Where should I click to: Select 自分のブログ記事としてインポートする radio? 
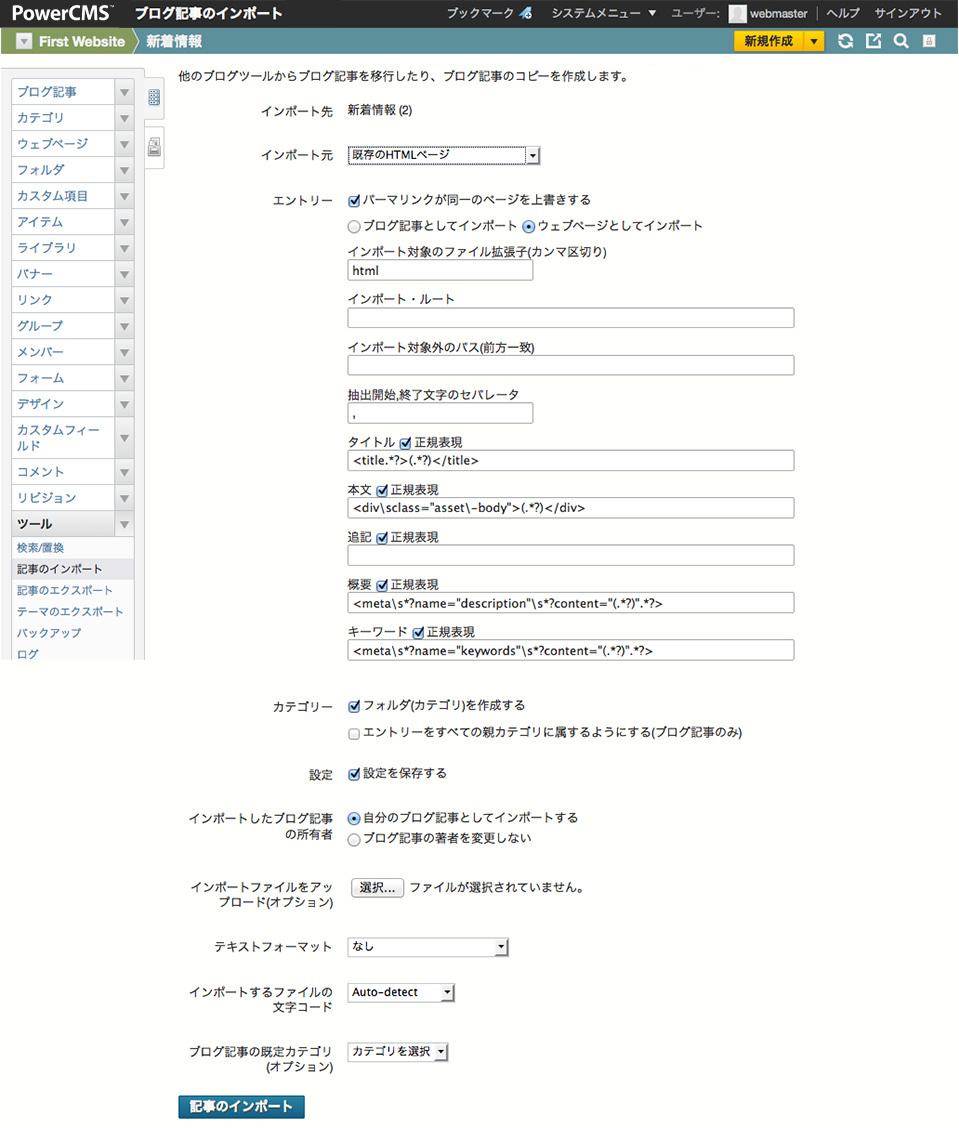[x=354, y=819]
